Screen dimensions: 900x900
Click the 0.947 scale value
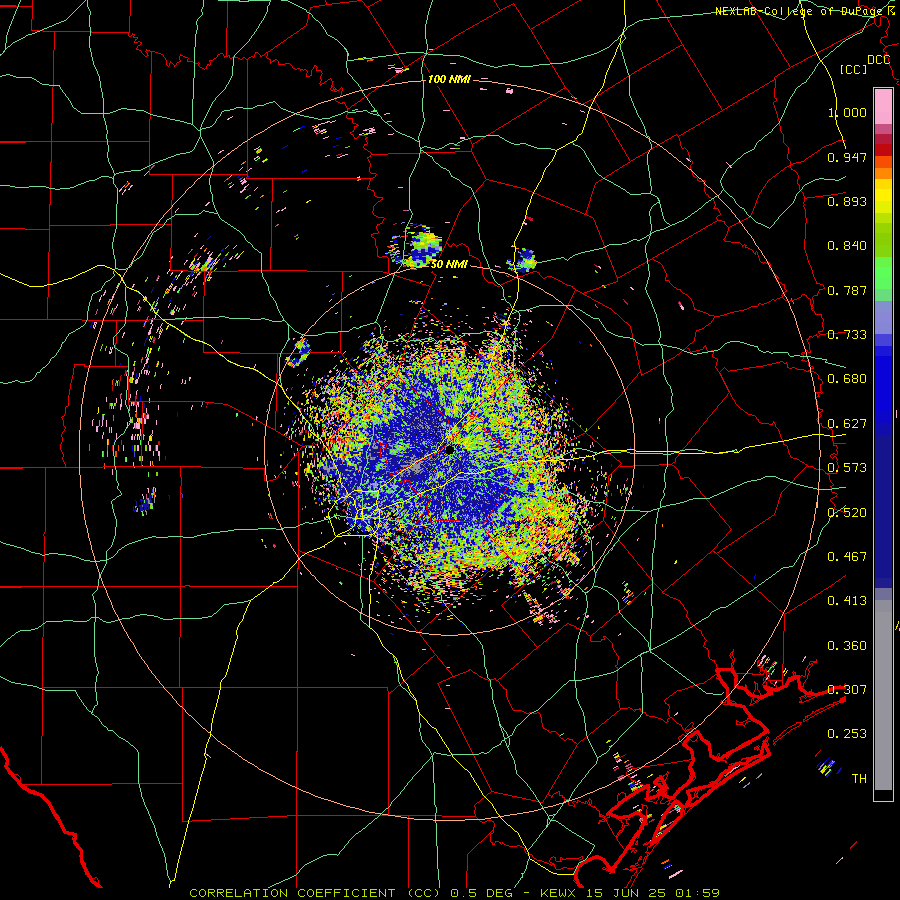[x=847, y=157]
